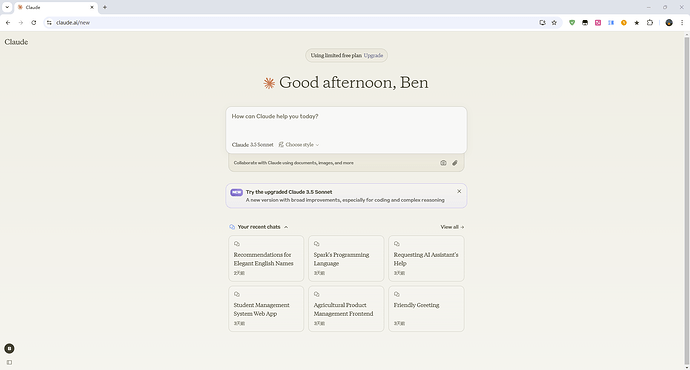690x370 pixels.
Task: Click the Claude logo text
Action: pyautogui.click(x=16, y=42)
